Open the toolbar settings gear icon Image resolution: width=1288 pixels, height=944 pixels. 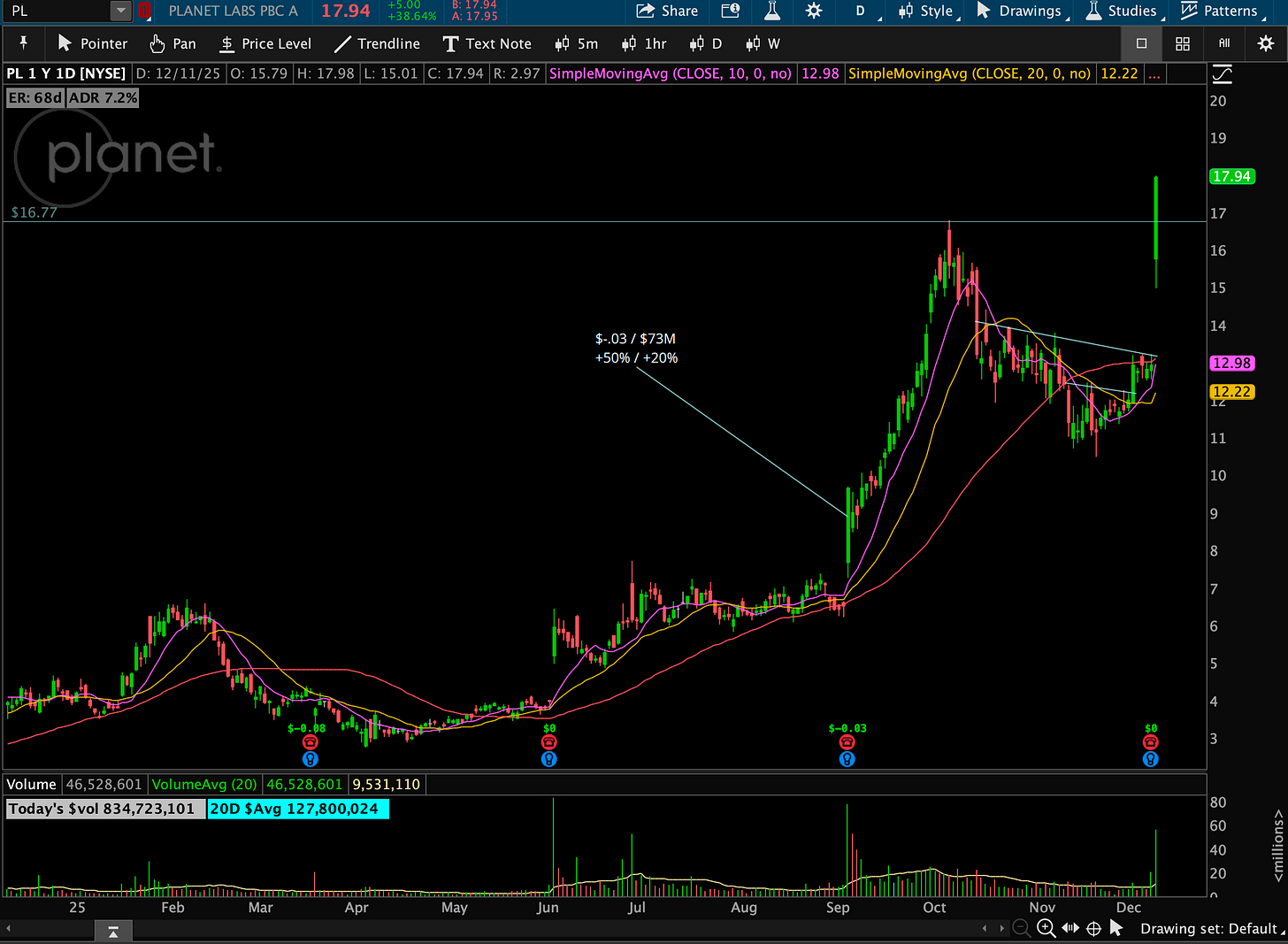(x=1266, y=43)
